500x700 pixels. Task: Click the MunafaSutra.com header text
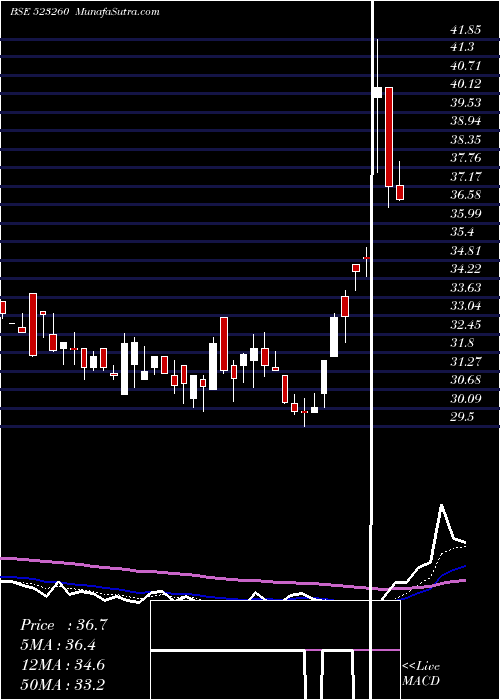pyautogui.click(x=118, y=12)
